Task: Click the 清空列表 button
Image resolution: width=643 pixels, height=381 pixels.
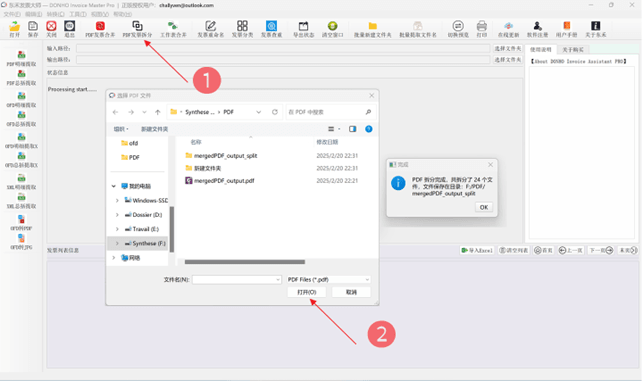Action: coord(513,250)
